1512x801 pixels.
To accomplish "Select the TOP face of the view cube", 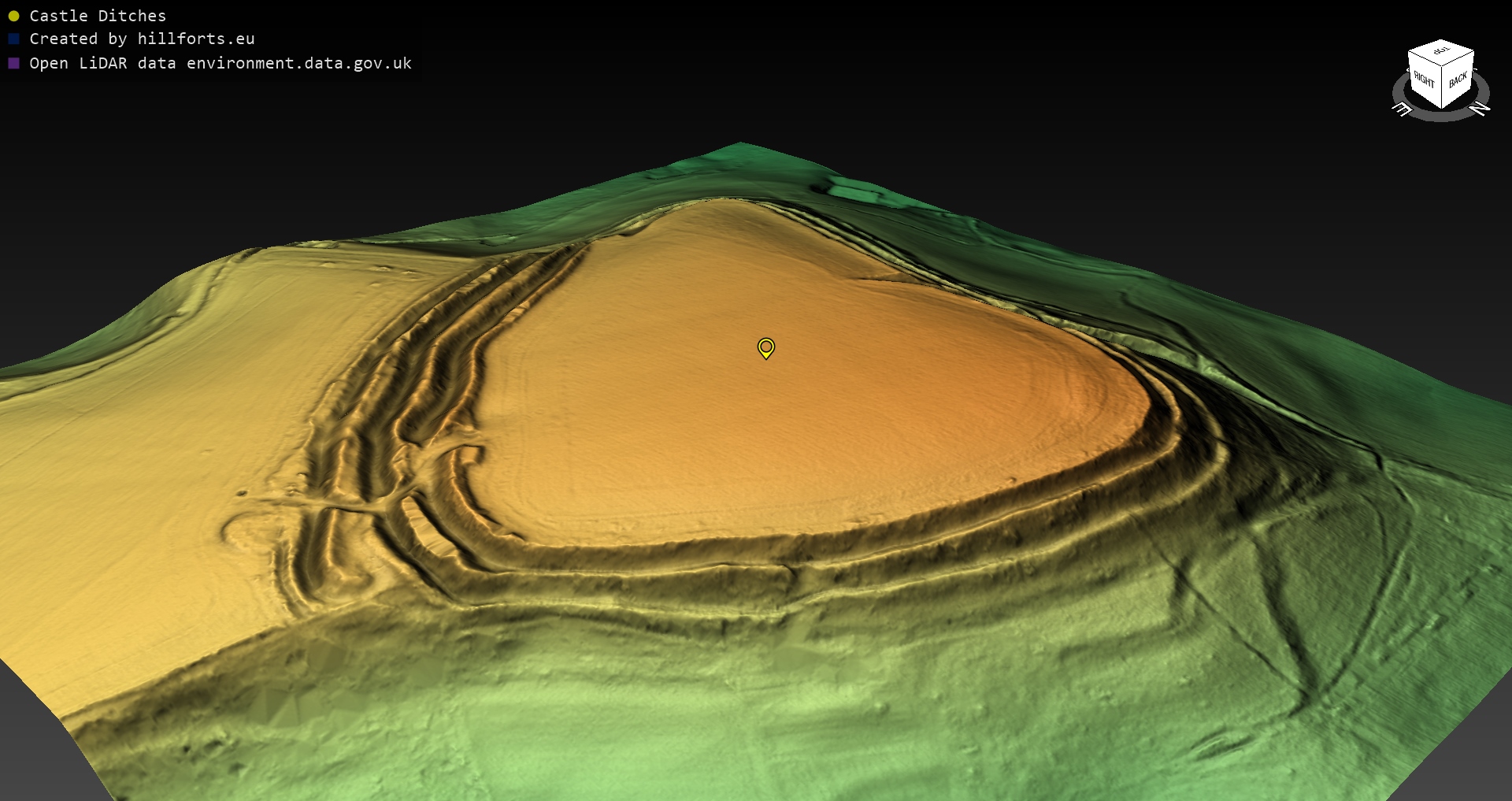I will click(1441, 53).
